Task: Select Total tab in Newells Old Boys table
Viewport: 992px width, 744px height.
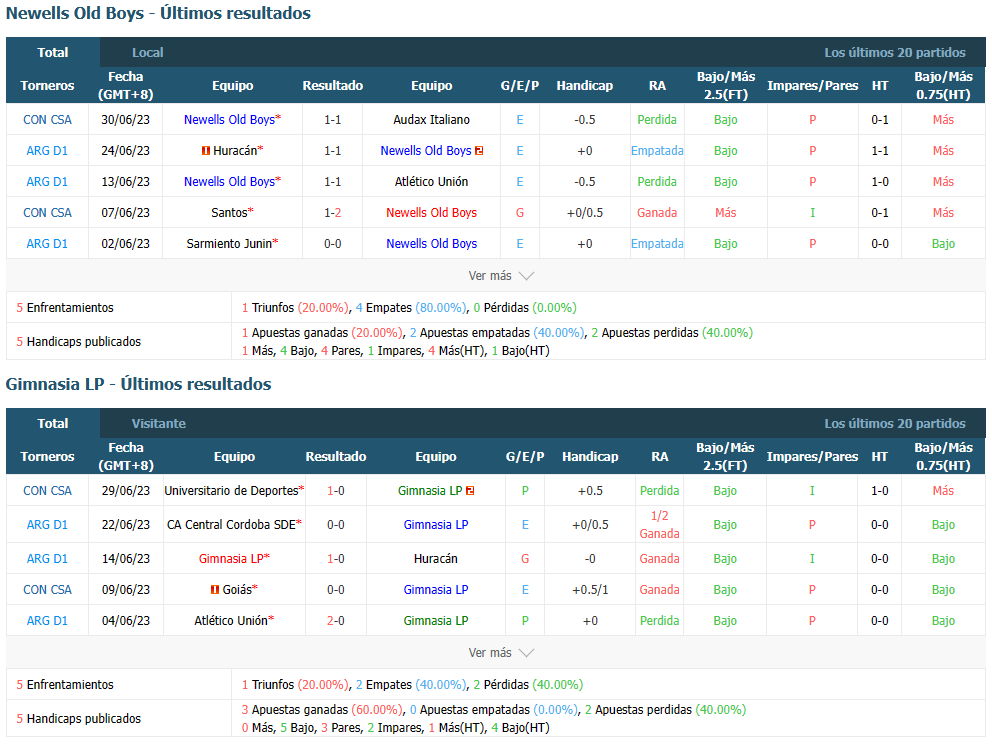Action: pos(53,53)
